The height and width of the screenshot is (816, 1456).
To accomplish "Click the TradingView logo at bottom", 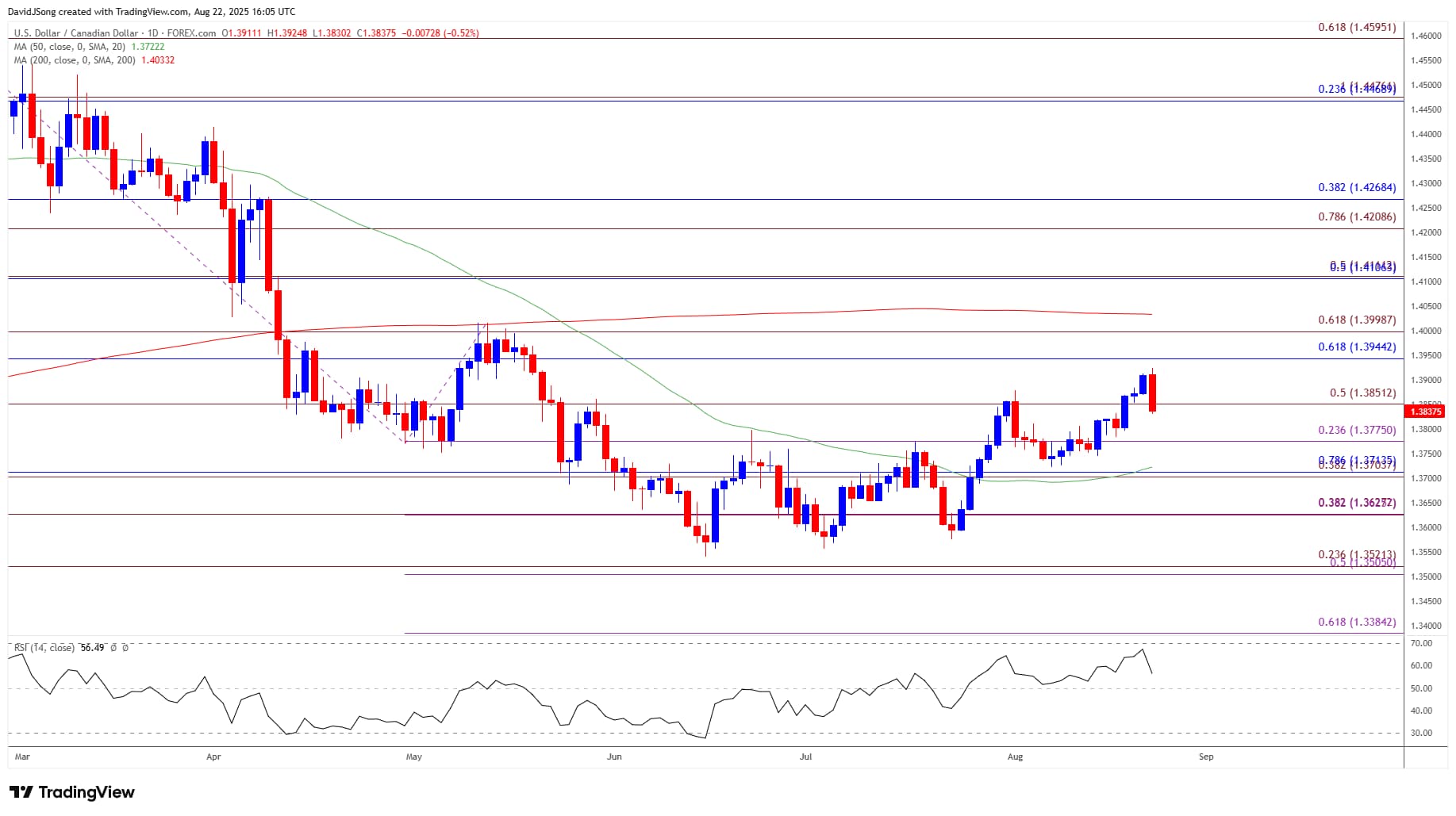I will (x=72, y=792).
